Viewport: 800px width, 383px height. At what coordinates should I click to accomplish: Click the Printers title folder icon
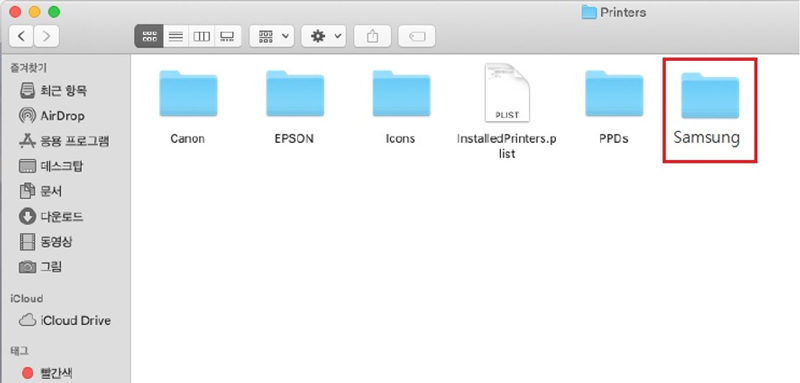589,12
